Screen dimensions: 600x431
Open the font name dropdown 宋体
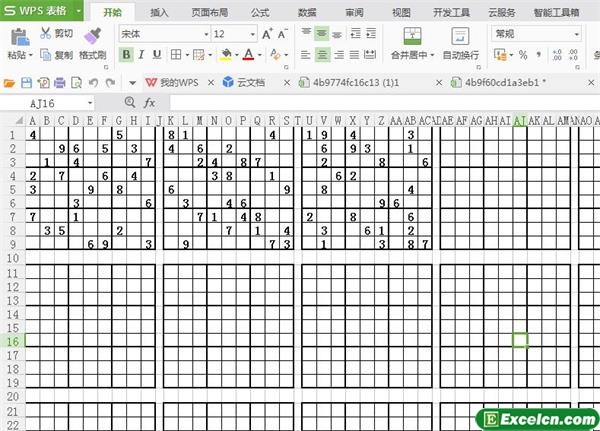coord(206,34)
